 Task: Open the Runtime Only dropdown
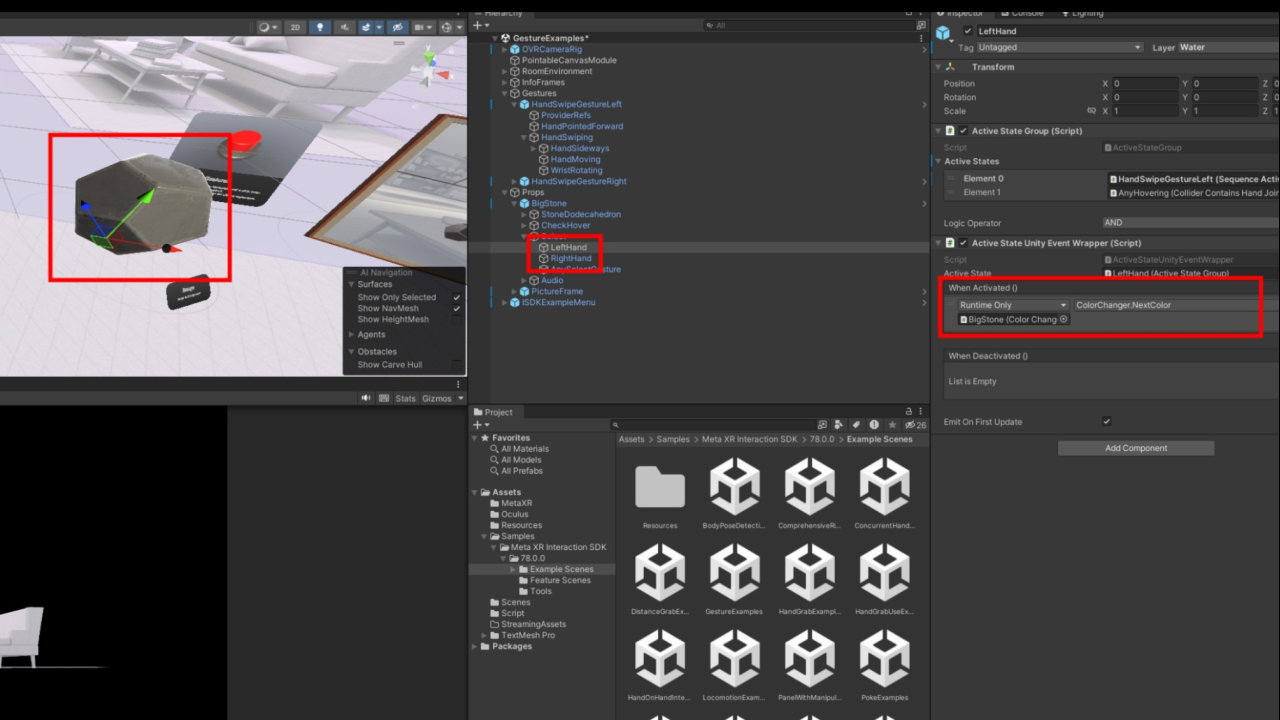click(x=1012, y=305)
